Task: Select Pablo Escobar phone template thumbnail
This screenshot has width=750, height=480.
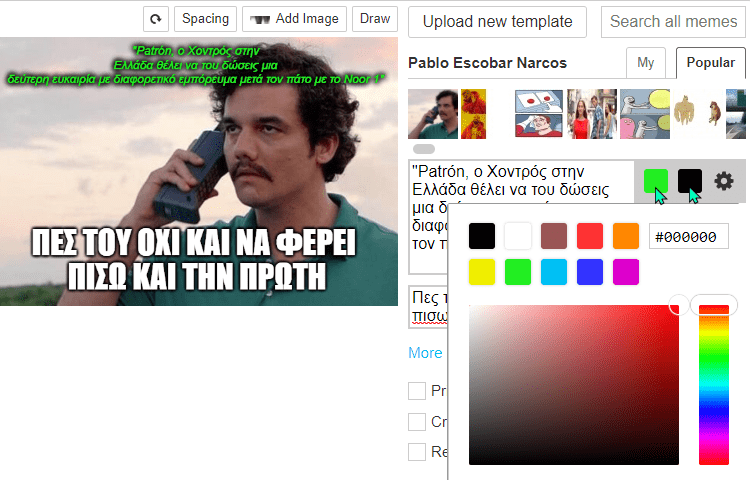Action: click(433, 114)
